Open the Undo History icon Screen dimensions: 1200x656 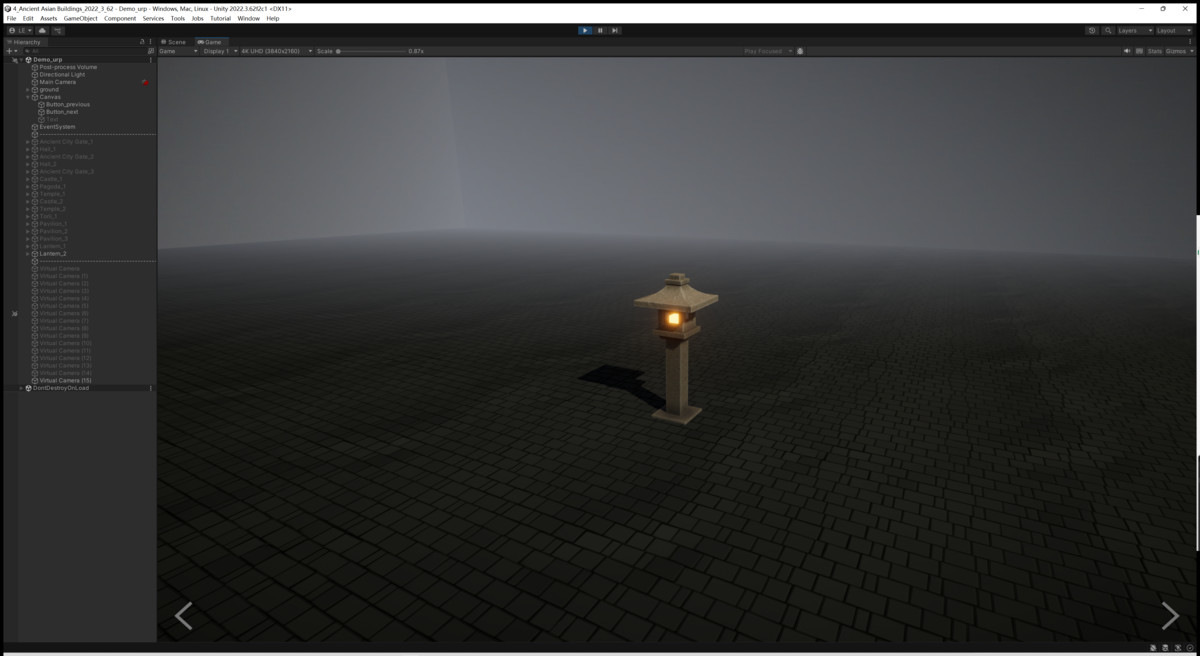pos(1092,30)
